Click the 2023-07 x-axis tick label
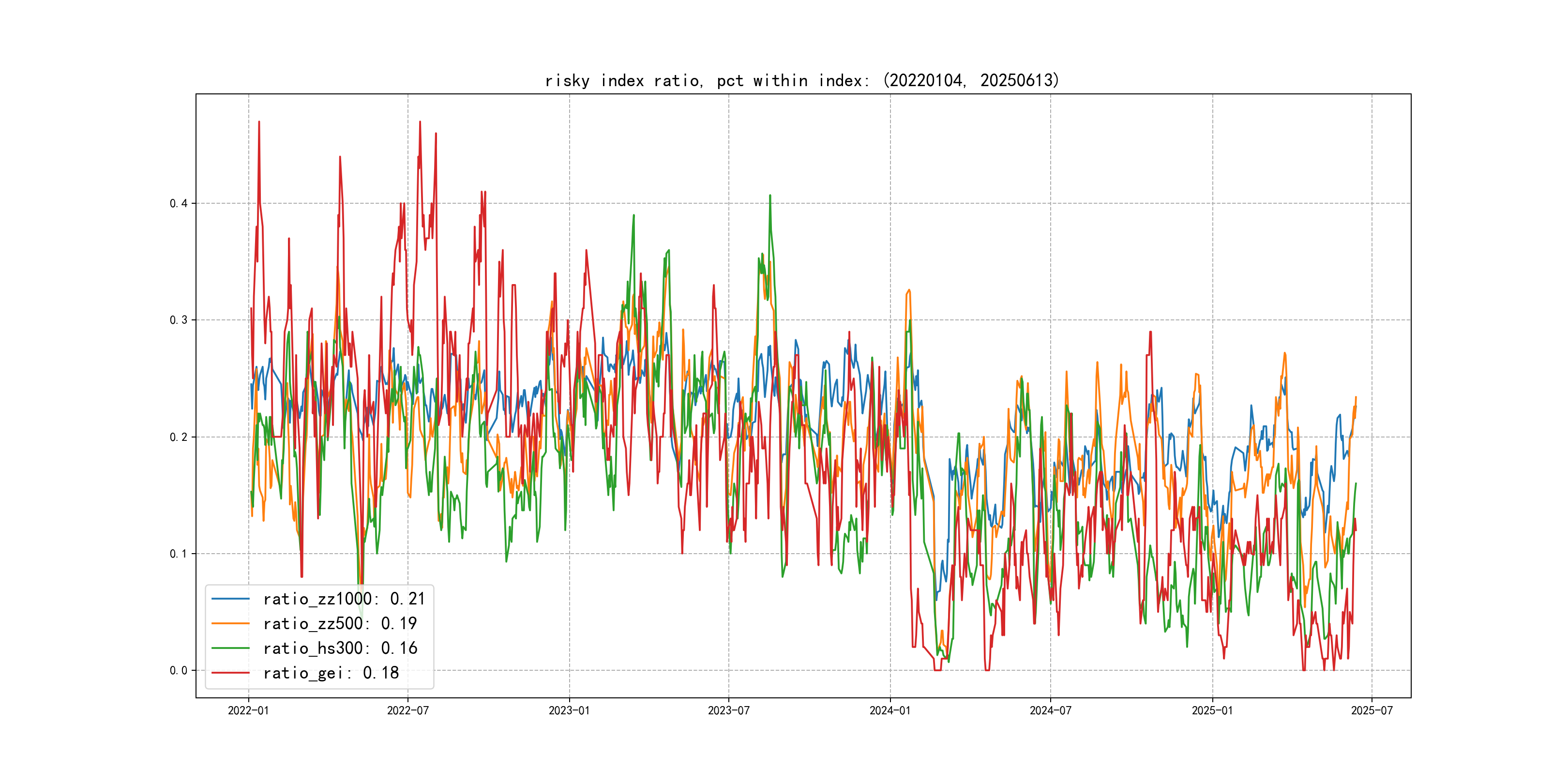1568x784 pixels. pos(729,710)
